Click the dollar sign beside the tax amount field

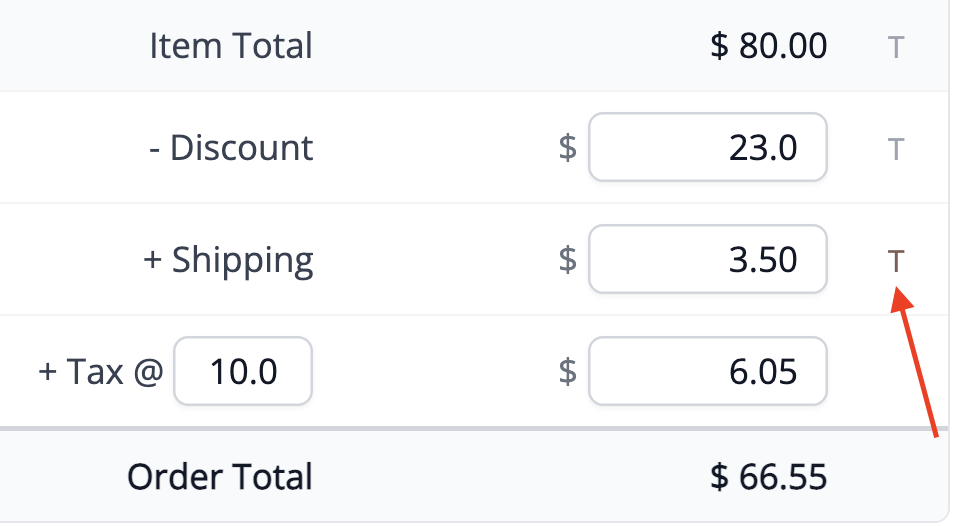click(x=568, y=371)
